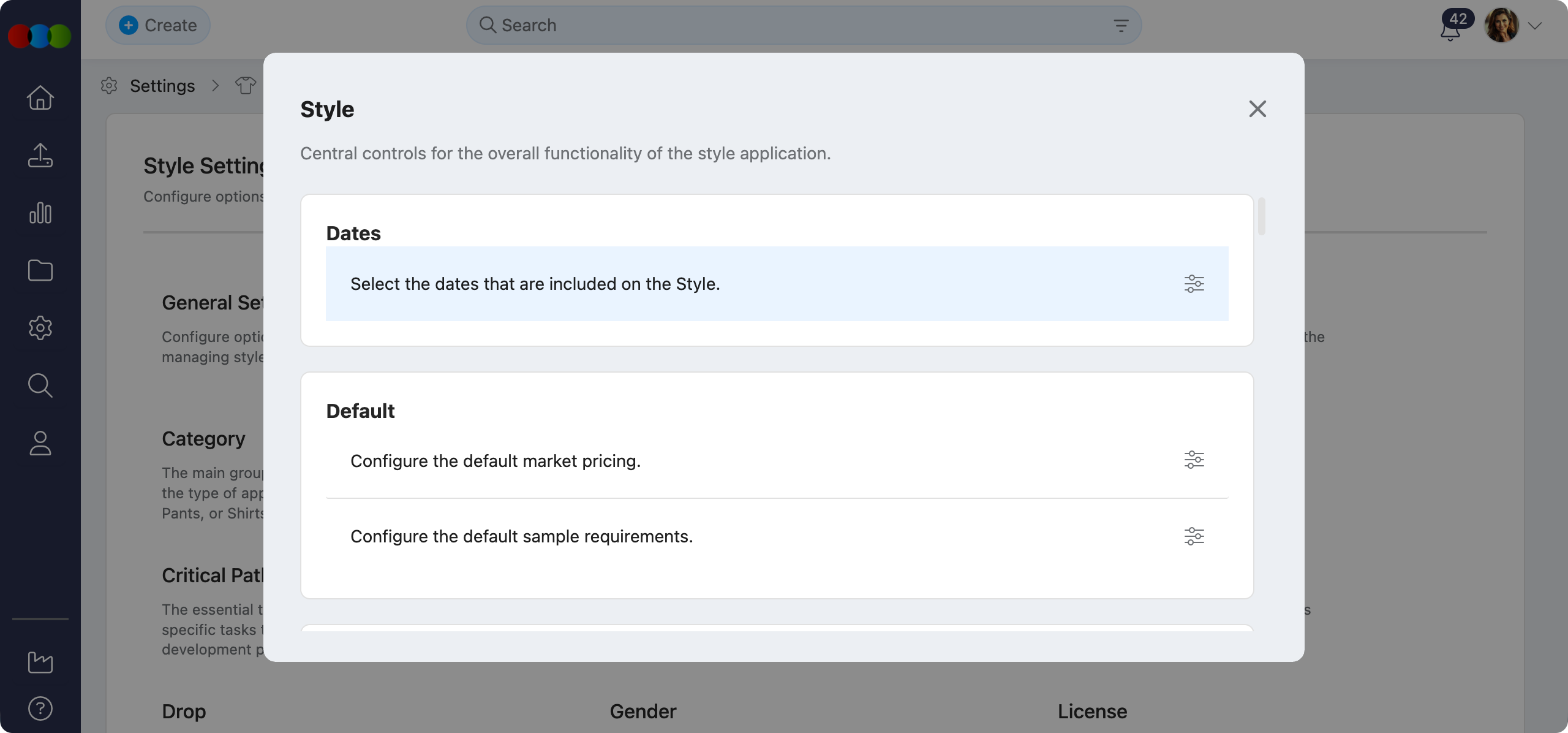Configure the default market pricing settings control
The width and height of the screenshot is (1568, 733).
[1194, 460]
